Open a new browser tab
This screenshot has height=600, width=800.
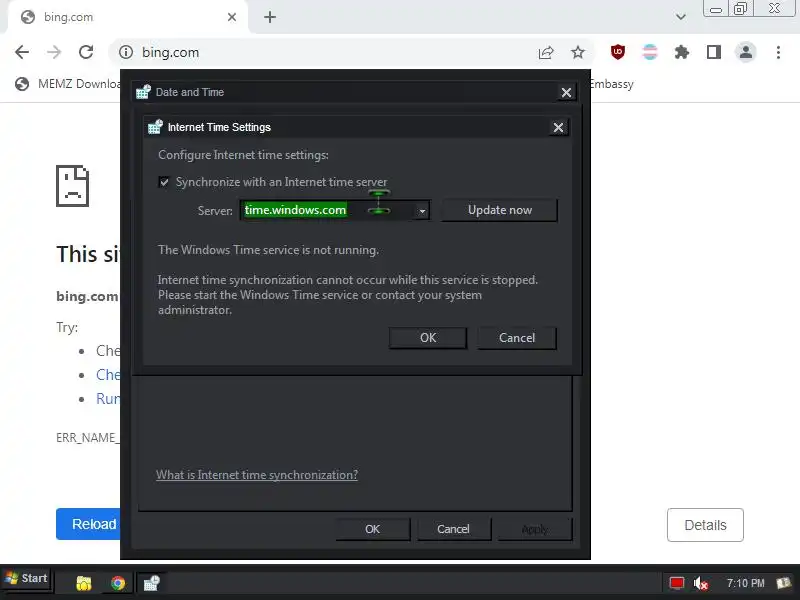click(270, 17)
